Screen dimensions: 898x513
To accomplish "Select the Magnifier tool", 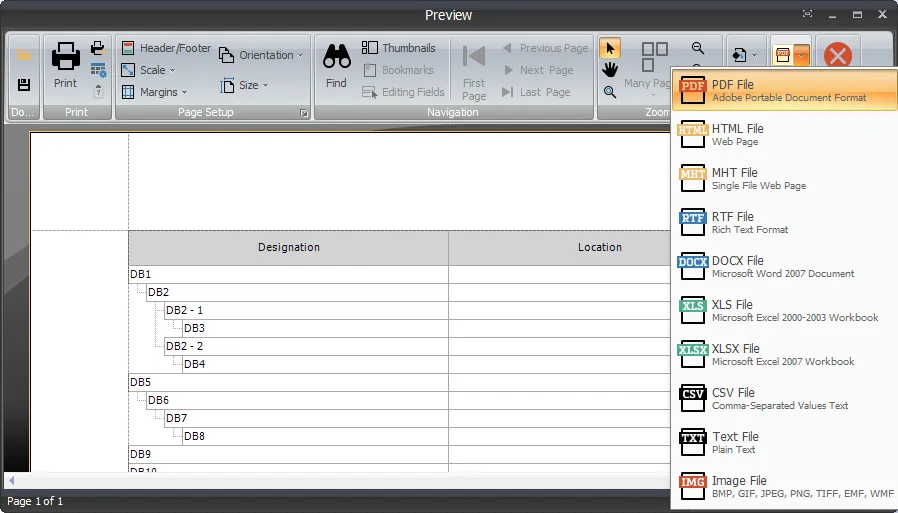I will coord(610,92).
